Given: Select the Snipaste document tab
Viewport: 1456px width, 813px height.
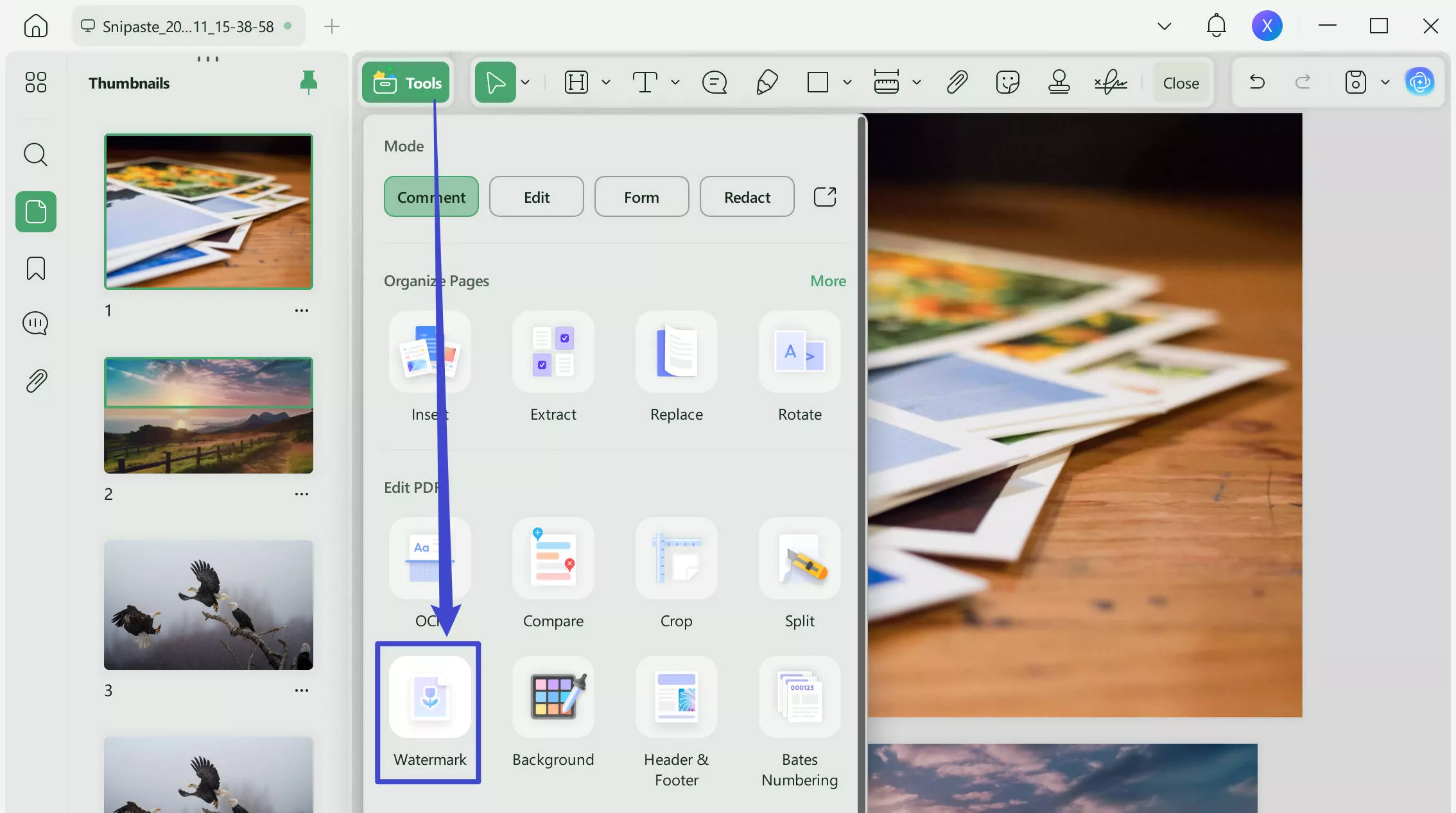Looking at the screenshot, I should pos(187,26).
